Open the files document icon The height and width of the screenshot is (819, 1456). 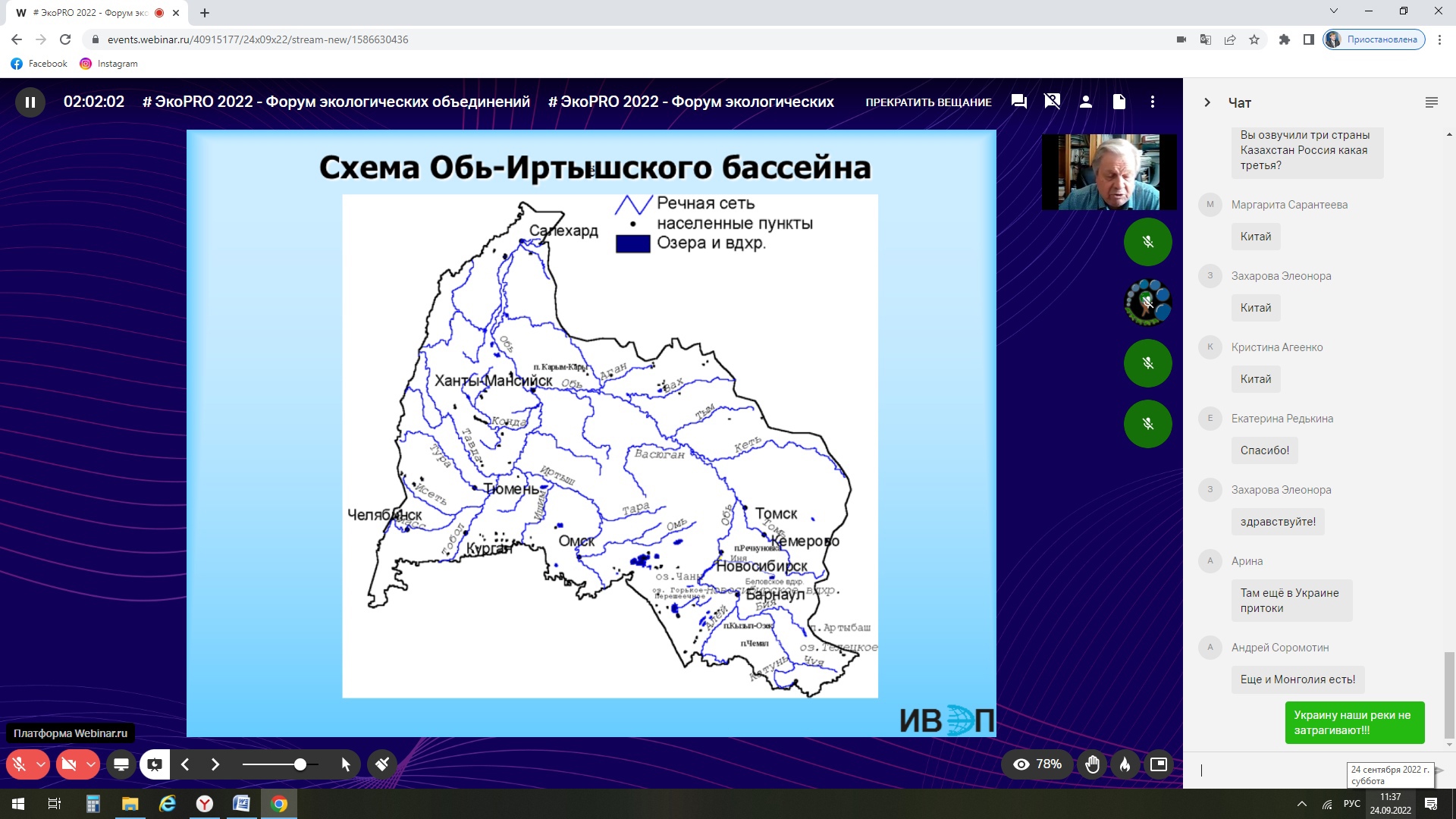coord(1119,102)
